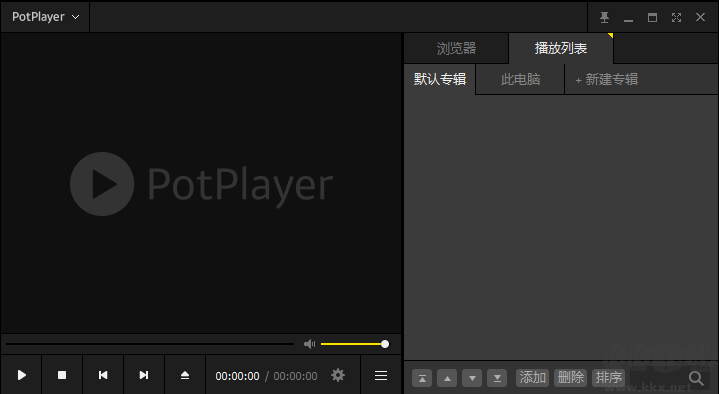The width and height of the screenshot is (719, 394).
Task: Move selected item to the top of playlist
Action: [422, 378]
